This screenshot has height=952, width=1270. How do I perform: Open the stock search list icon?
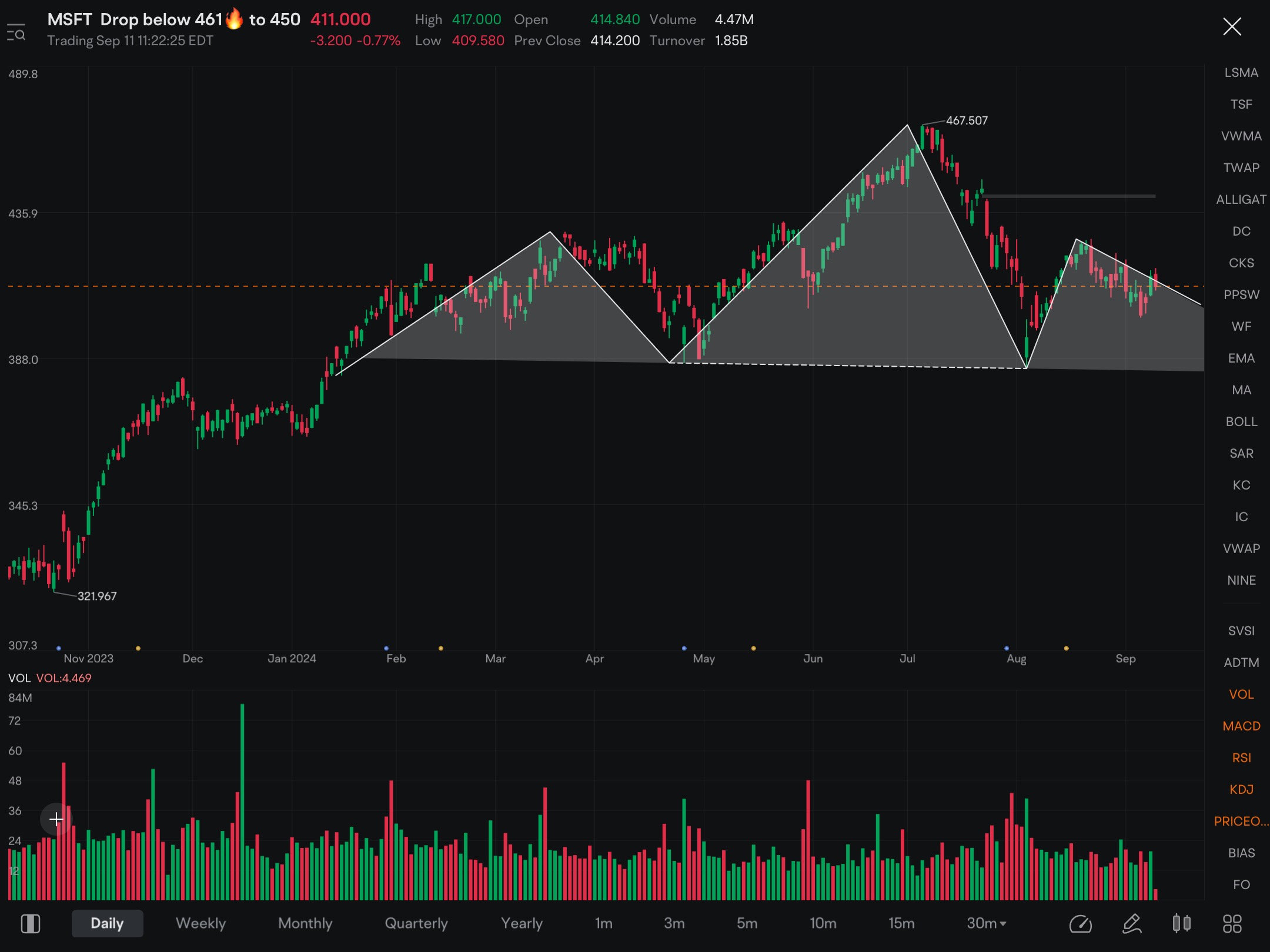[16, 32]
